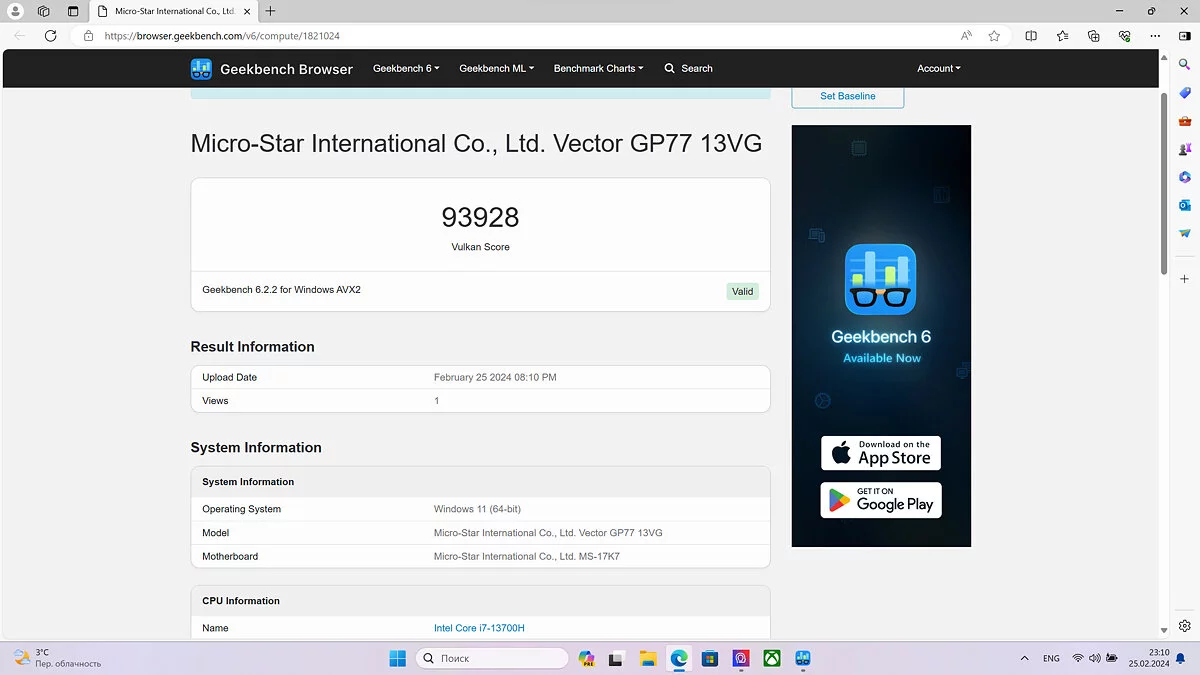Click Download on the App Store badge
The width and height of the screenshot is (1200, 675).
coord(881,453)
